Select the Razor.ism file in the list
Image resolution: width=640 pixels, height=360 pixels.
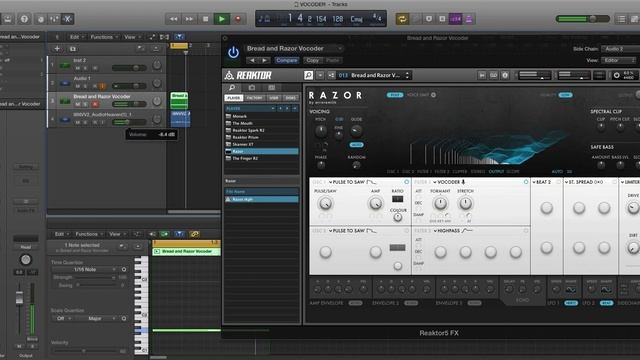point(261,199)
